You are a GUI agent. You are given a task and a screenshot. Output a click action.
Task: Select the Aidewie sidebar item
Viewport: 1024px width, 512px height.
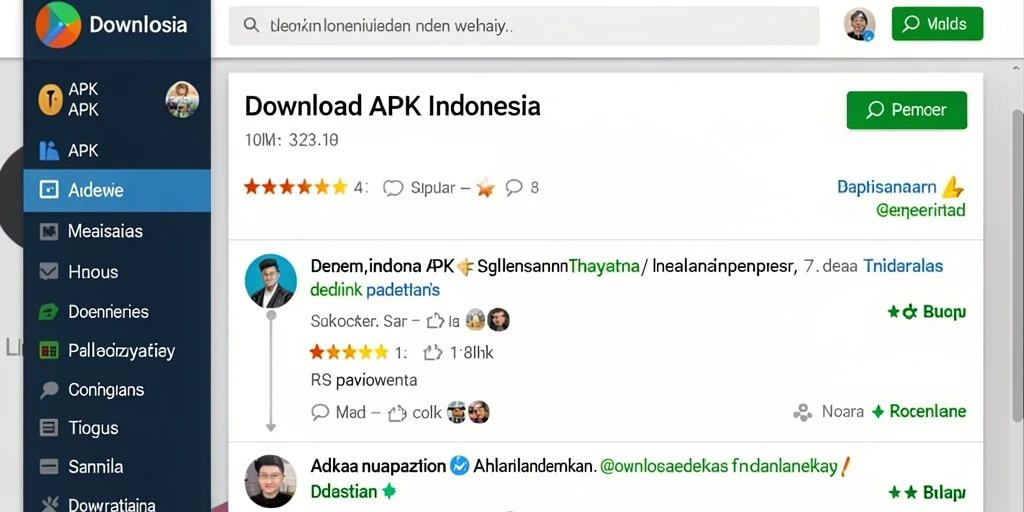[117, 191]
